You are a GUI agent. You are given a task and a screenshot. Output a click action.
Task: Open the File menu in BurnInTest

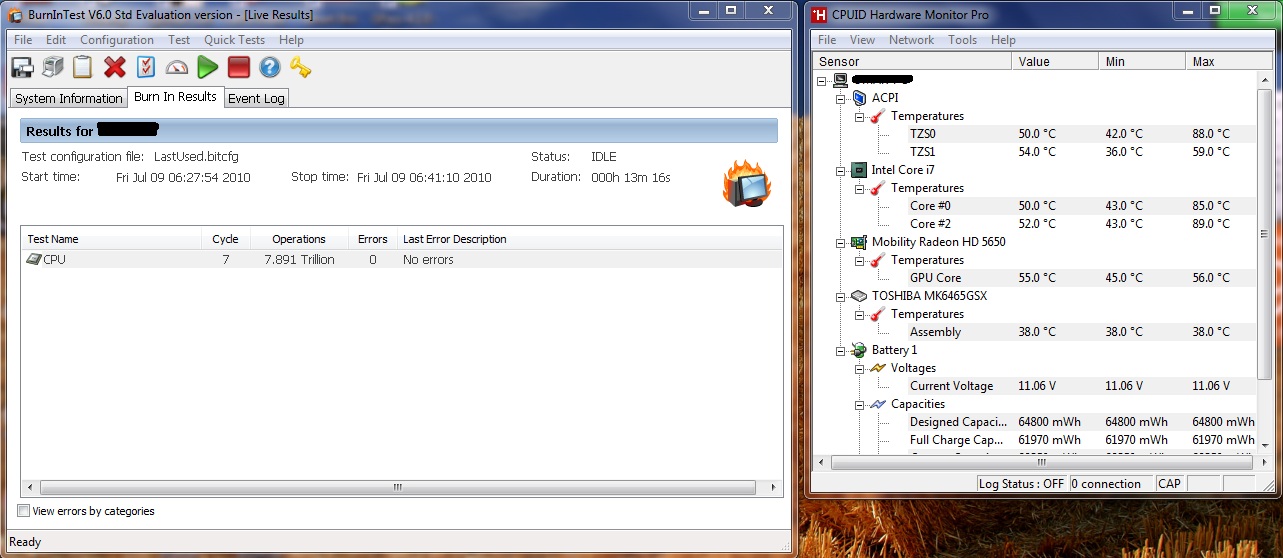coord(23,40)
